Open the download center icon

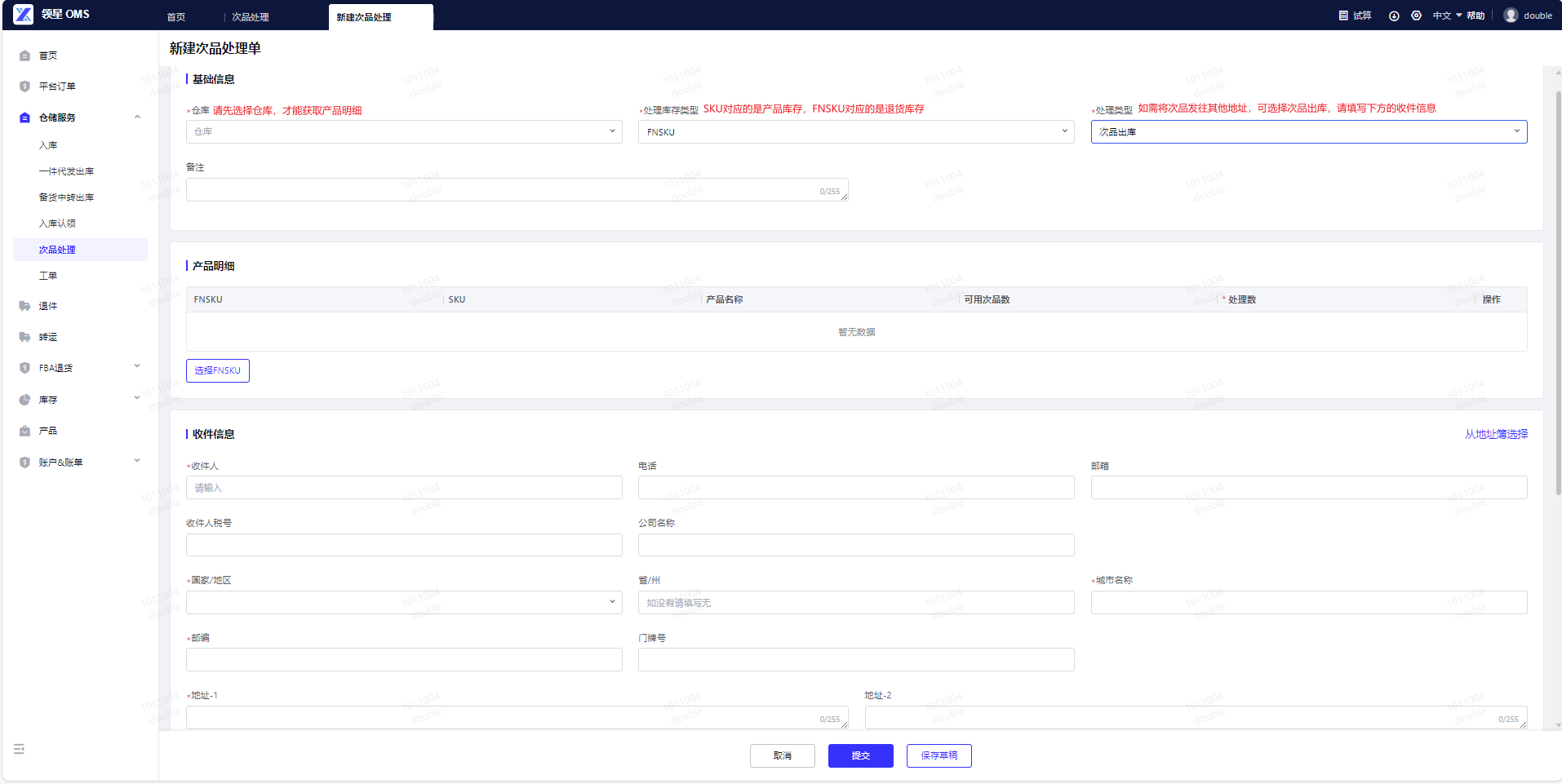click(x=1394, y=16)
